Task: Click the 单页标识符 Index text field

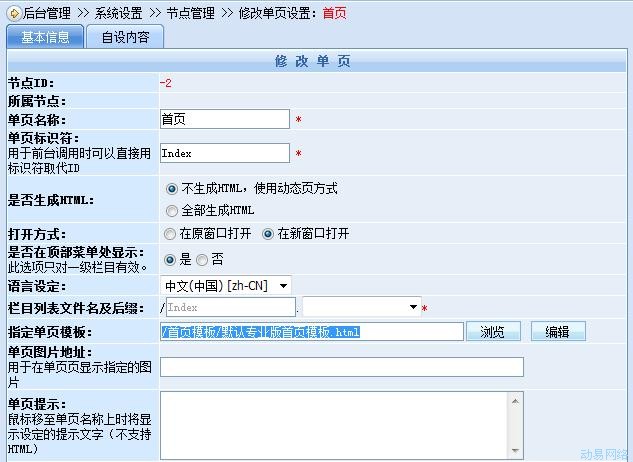Action: click(224, 154)
